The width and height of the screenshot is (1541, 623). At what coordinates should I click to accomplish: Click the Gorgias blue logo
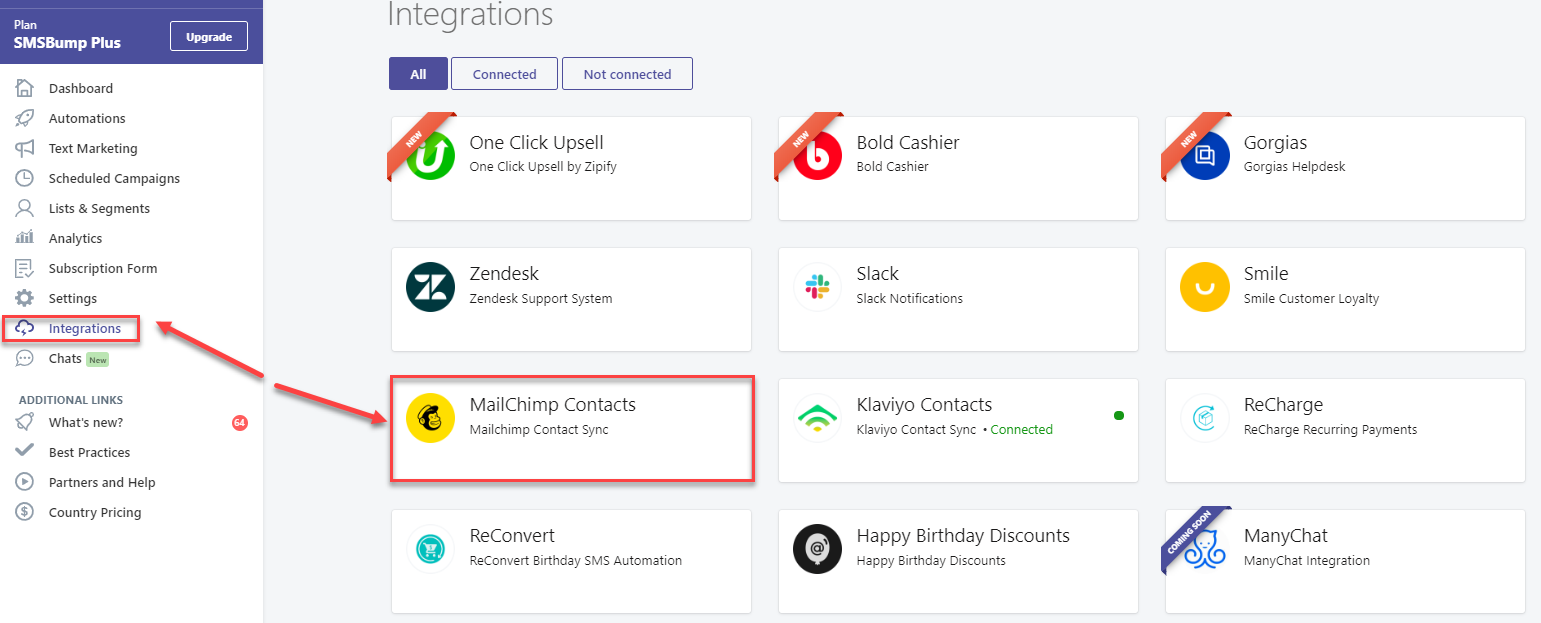tap(1205, 156)
